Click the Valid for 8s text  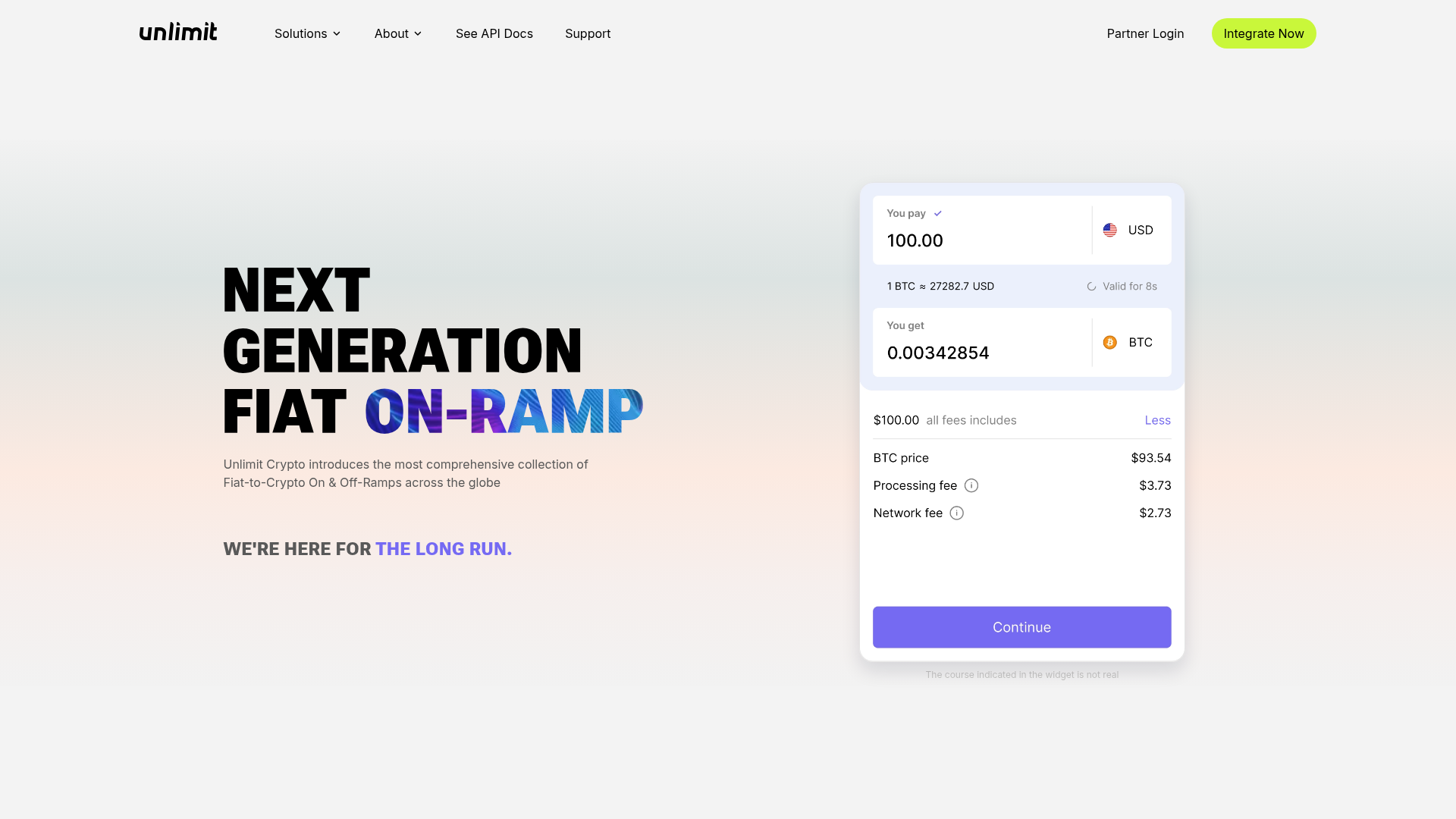1129,286
